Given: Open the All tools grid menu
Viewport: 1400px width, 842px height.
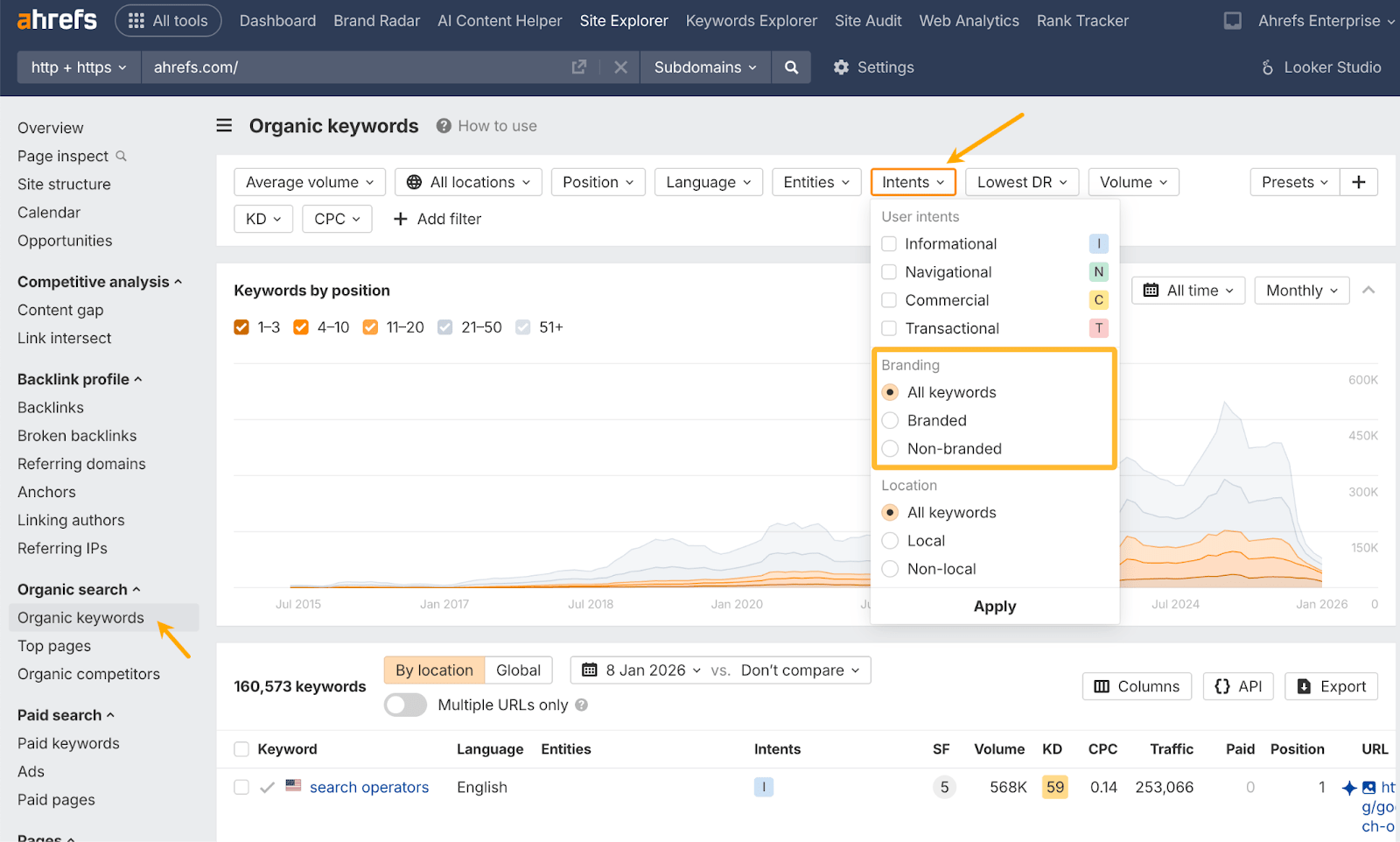Looking at the screenshot, I should (x=168, y=20).
